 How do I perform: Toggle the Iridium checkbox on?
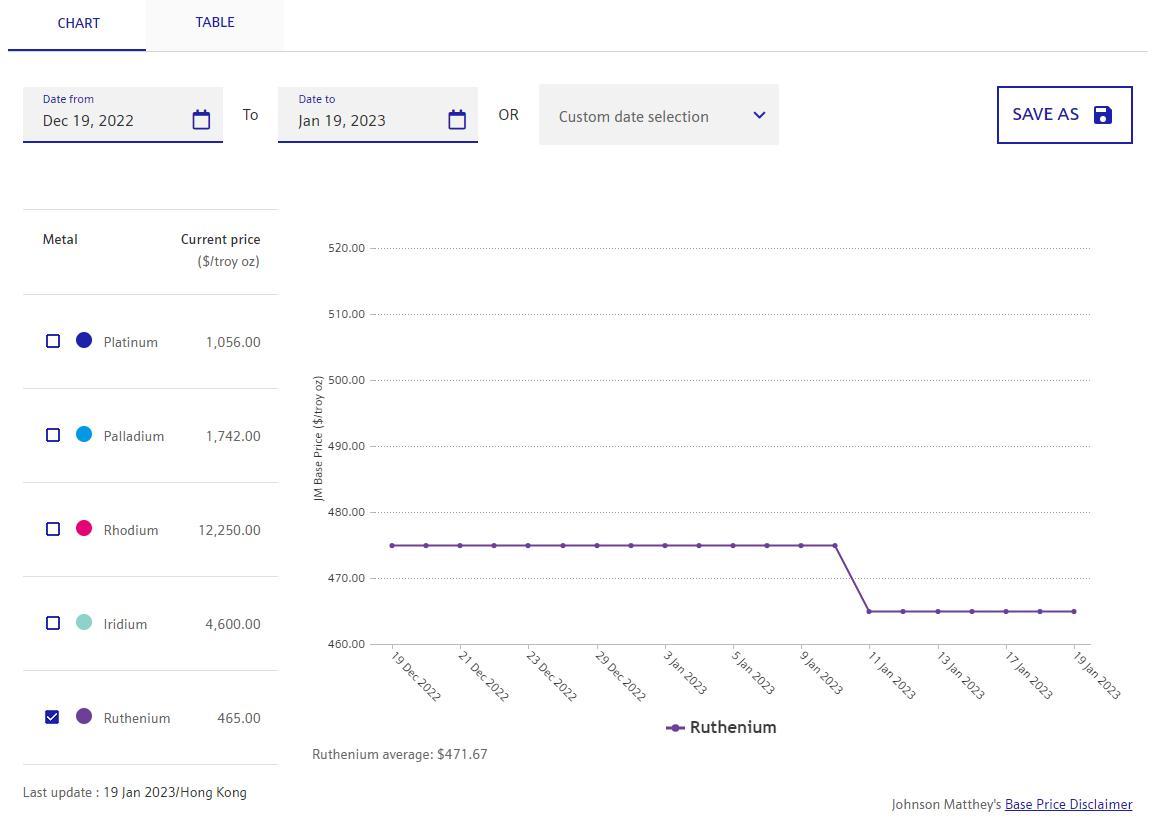[x=53, y=623]
